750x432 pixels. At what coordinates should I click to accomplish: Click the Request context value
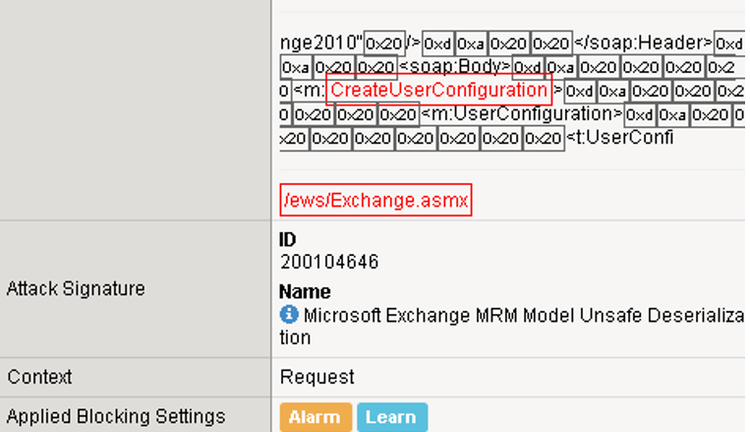point(317,377)
